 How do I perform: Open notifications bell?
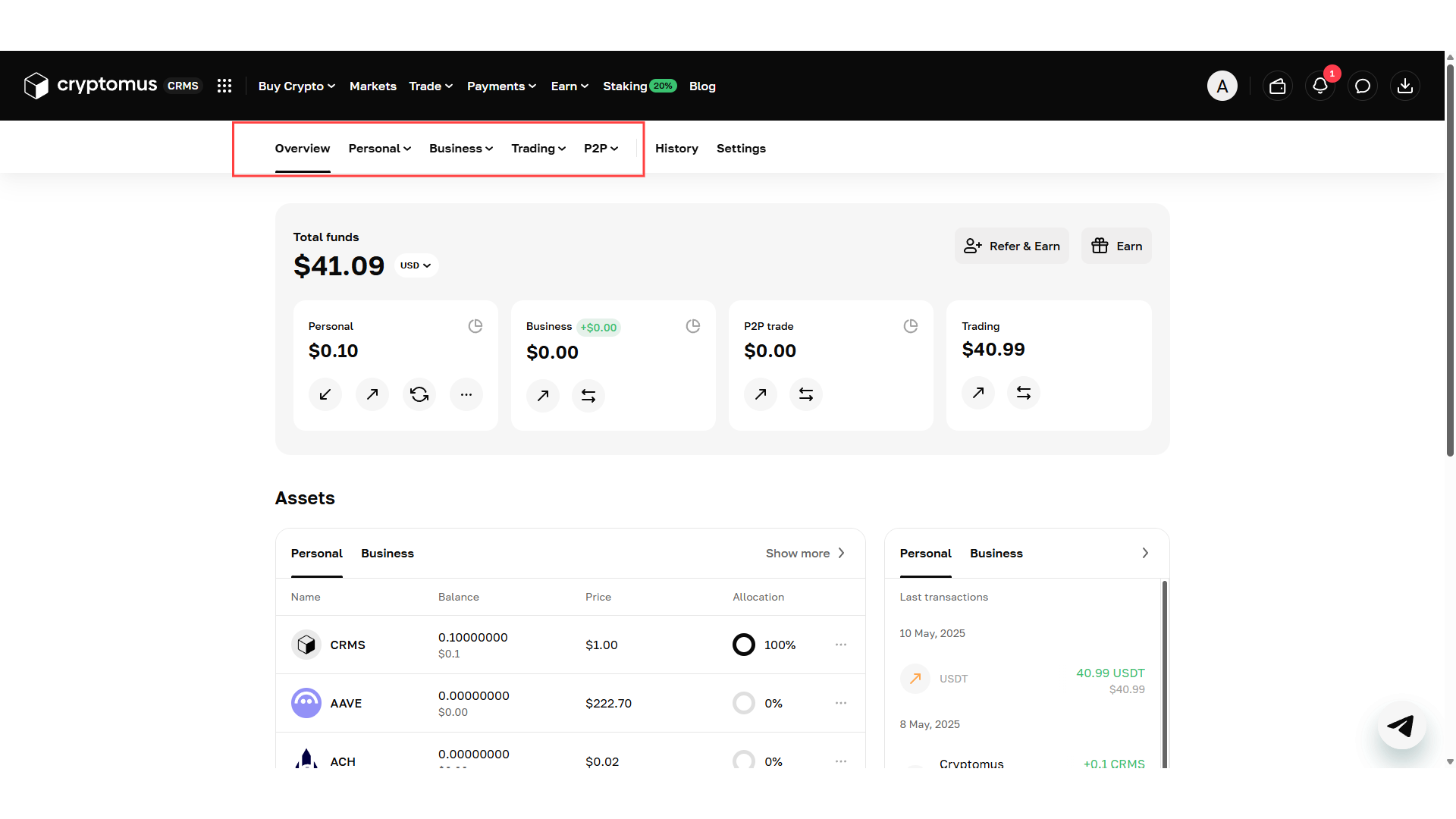[x=1320, y=86]
